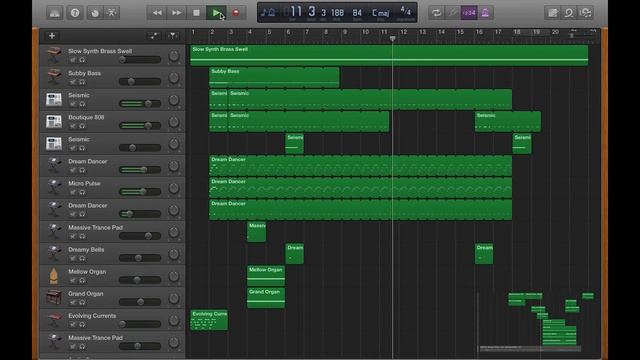640x360 pixels.
Task: Click the Mellow Organ pan knob
Action: point(174,276)
